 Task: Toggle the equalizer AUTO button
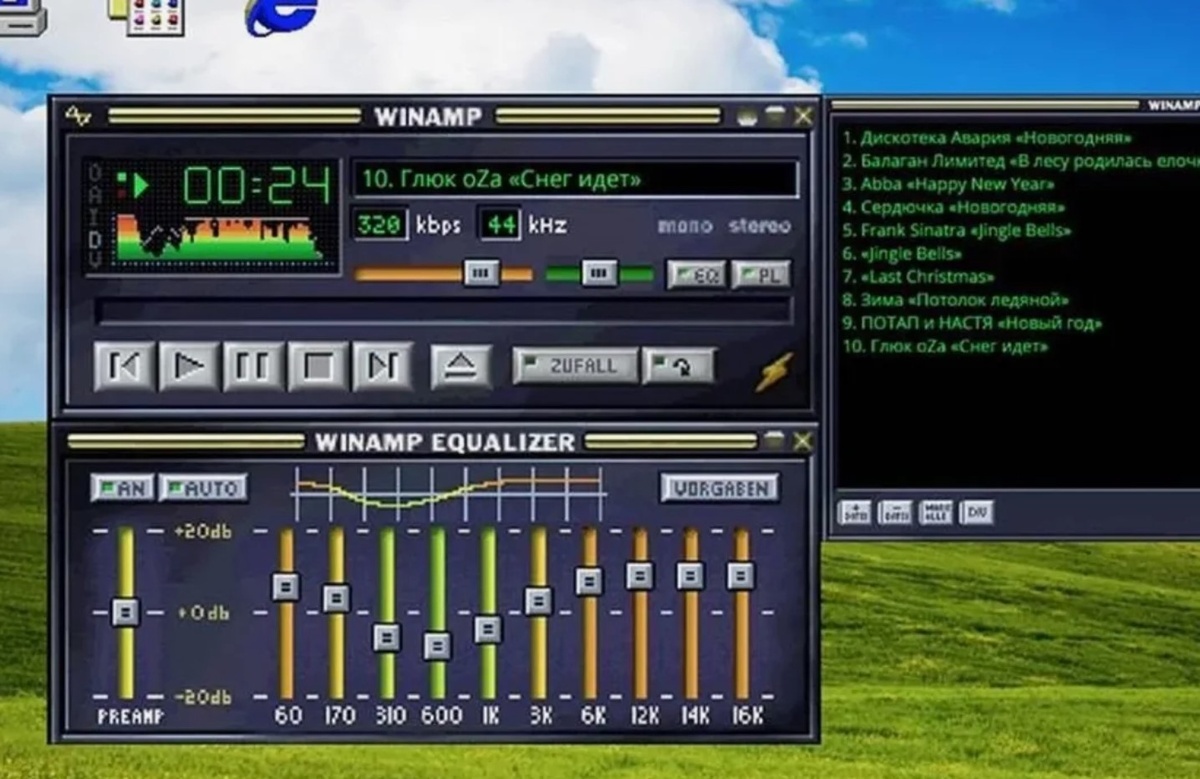203,488
